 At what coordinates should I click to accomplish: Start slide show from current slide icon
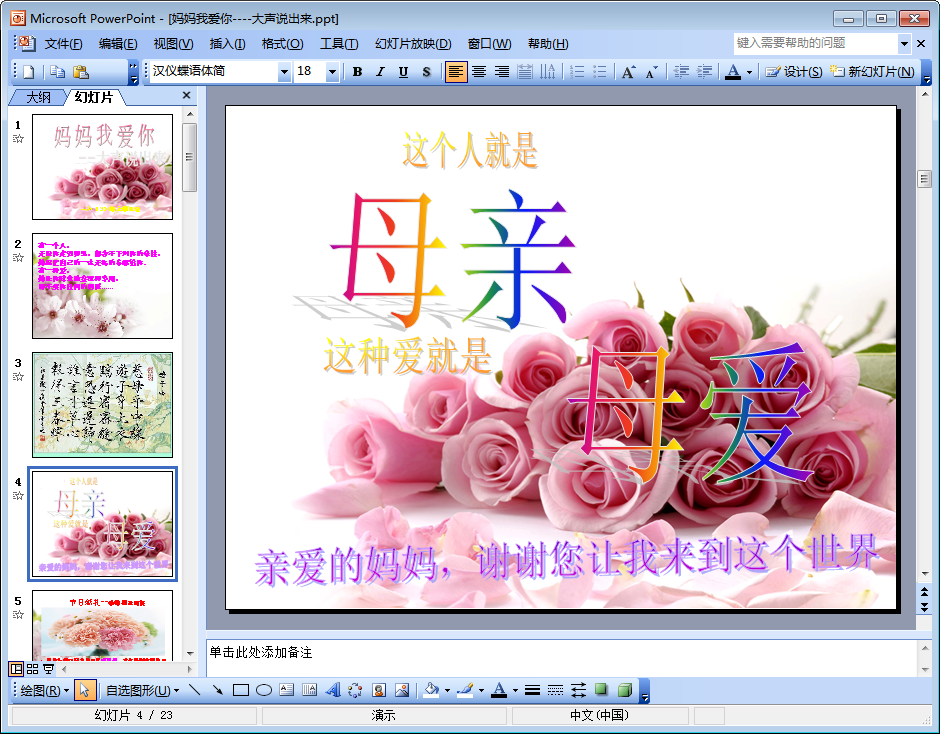(x=49, y=669)
